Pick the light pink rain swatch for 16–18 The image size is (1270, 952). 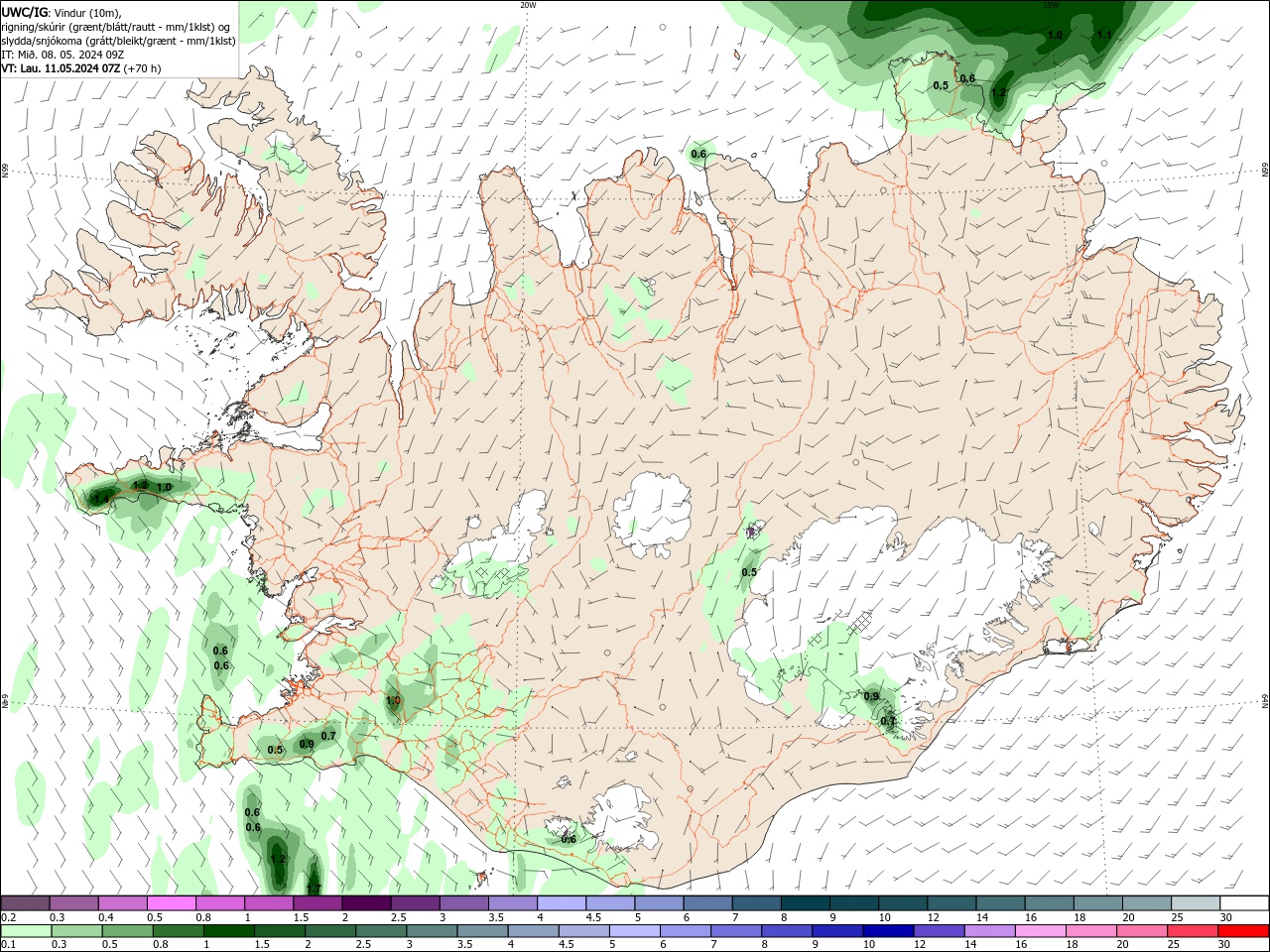tap(1039, 931)
